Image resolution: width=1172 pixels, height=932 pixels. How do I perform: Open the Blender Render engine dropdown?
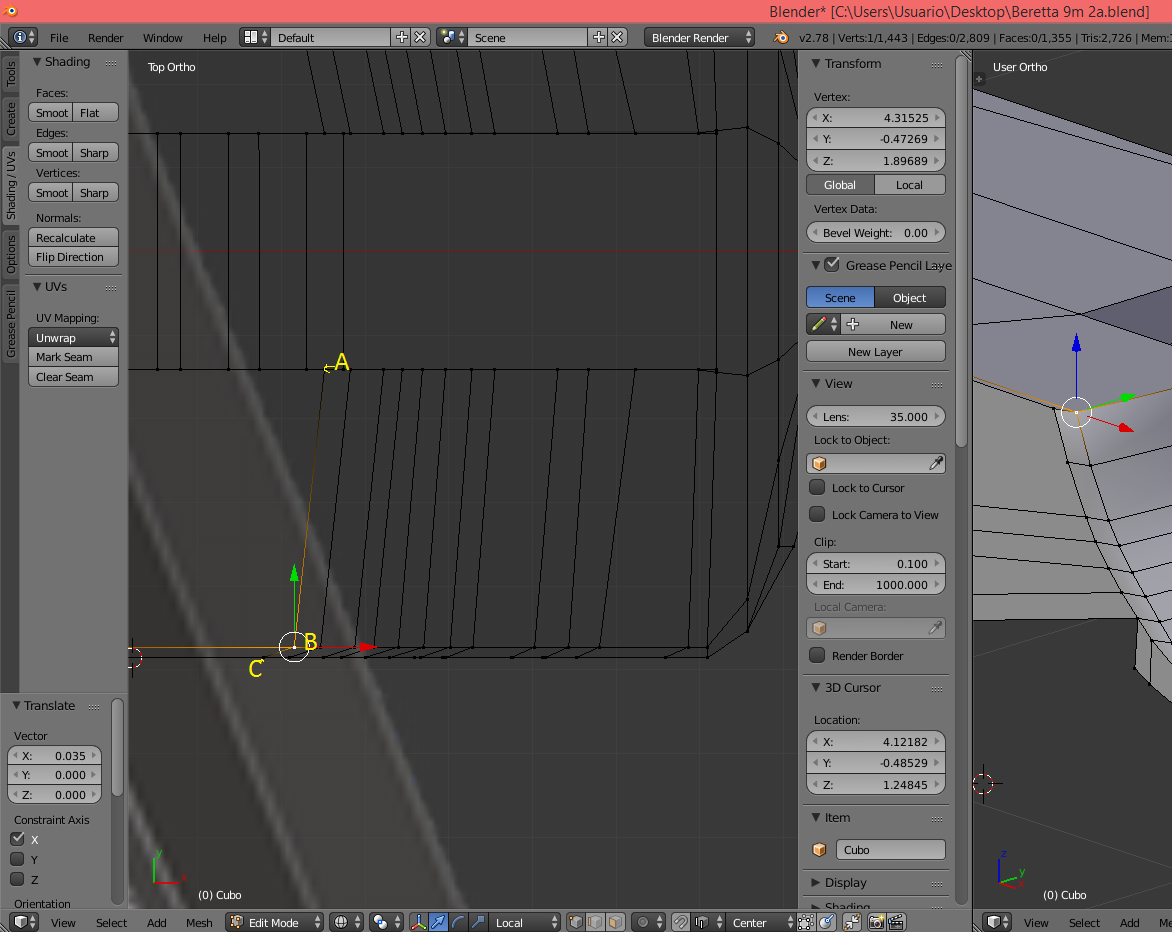[x=700, y=37]
